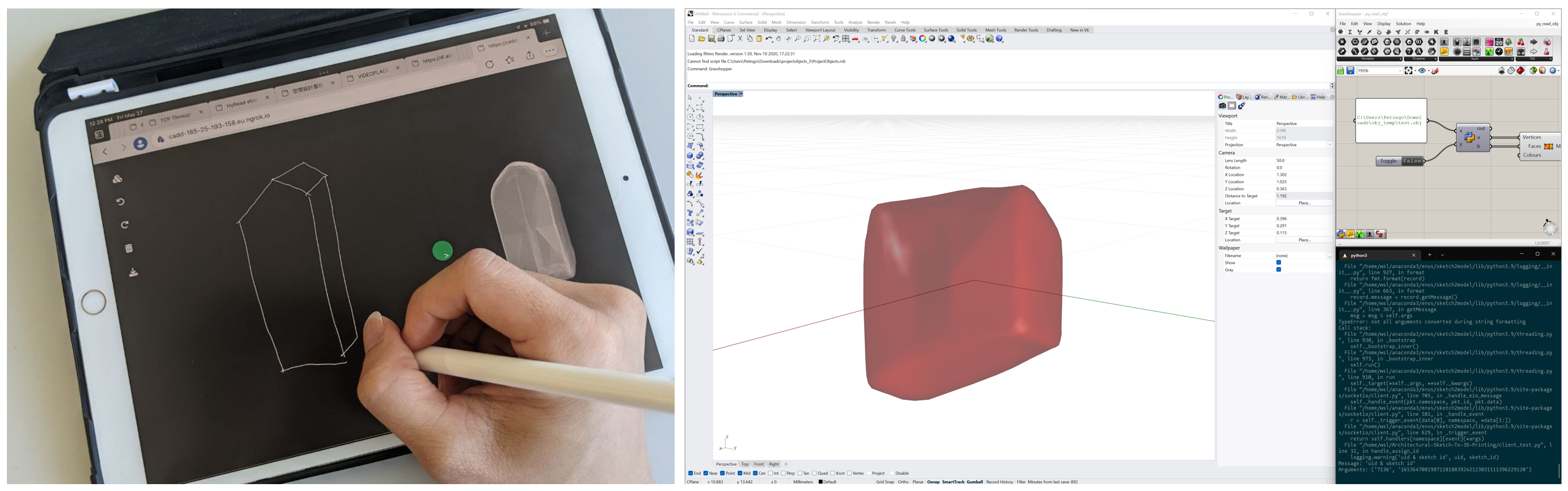Click the Python script component icon on canvas

pos(1470,138)
